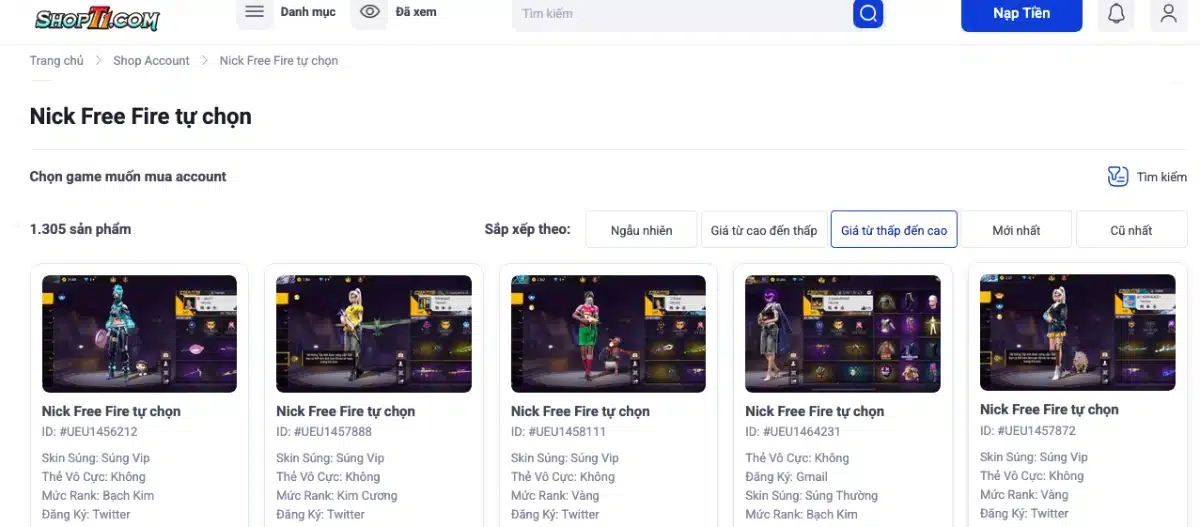Screen dimensions: 1200x527
Task: Open thumbnail of account #UEU1456212
Action: pos(139,333)
